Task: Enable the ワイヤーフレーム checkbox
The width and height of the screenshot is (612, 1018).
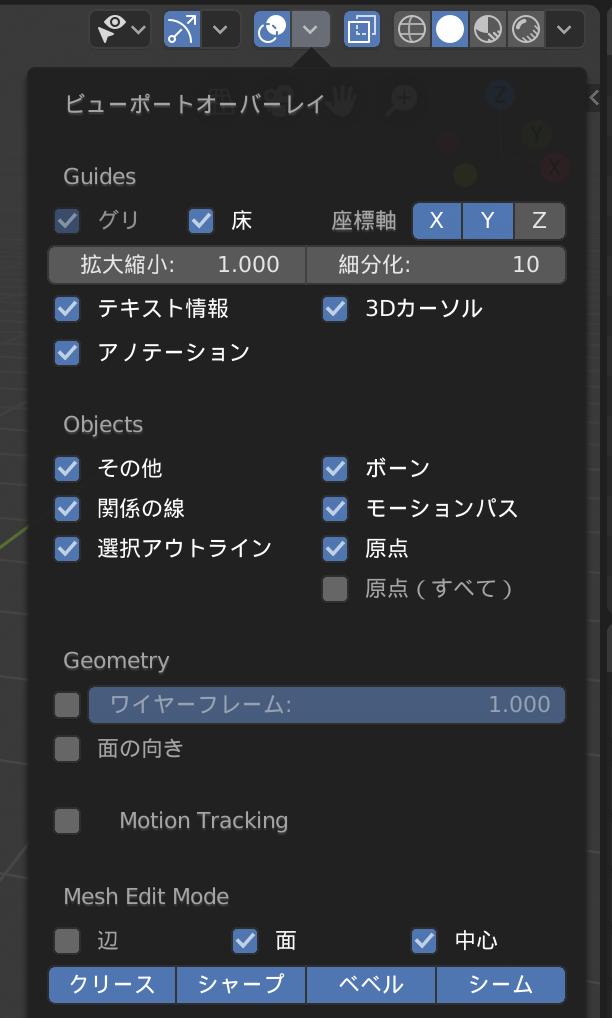Action: click(67, 705)
